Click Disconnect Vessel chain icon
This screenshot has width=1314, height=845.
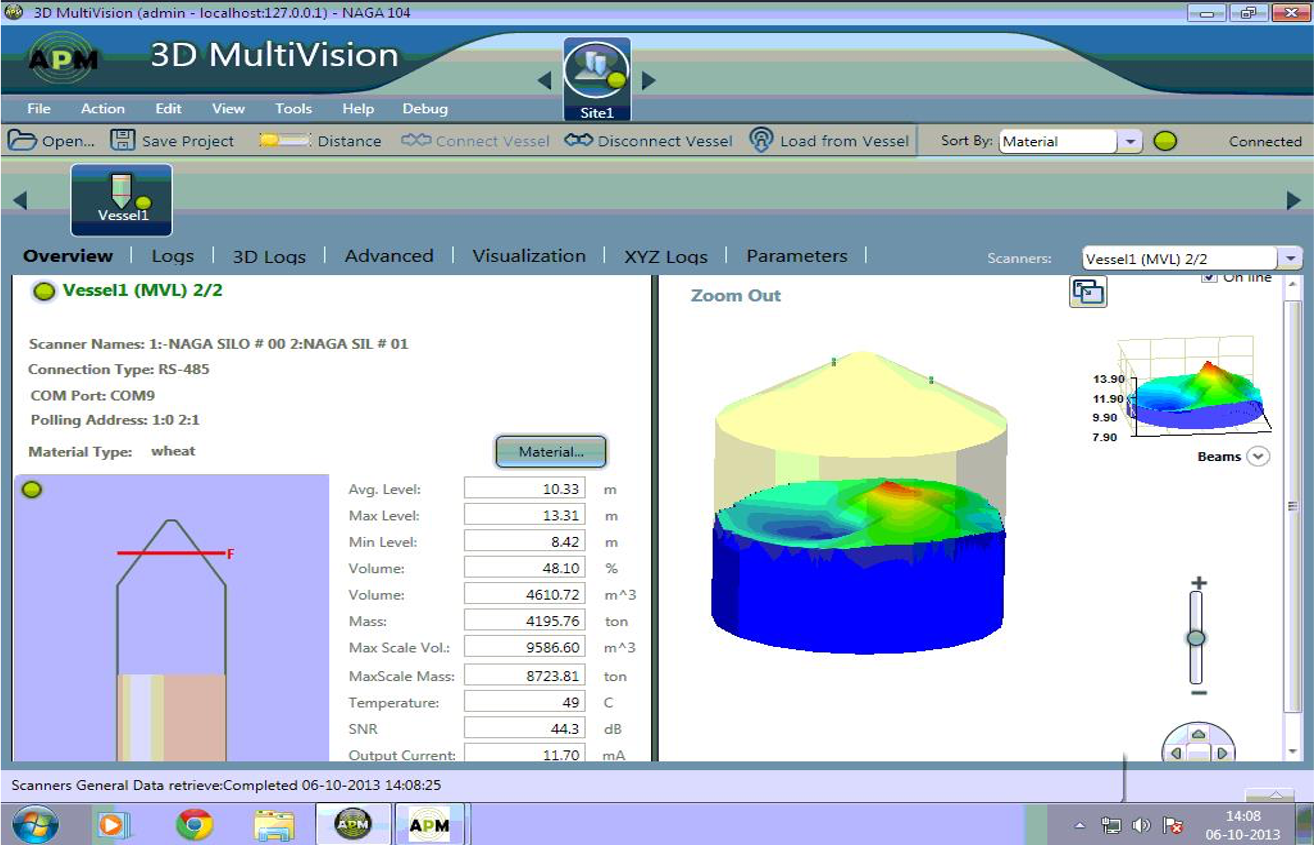tap(578, 140)
